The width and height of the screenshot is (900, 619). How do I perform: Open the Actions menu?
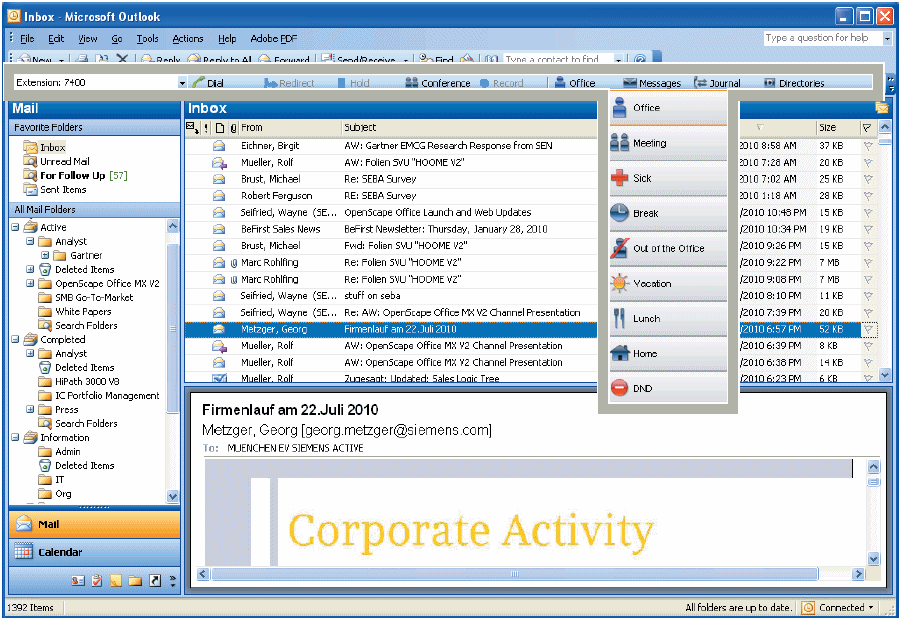[188, 38]
